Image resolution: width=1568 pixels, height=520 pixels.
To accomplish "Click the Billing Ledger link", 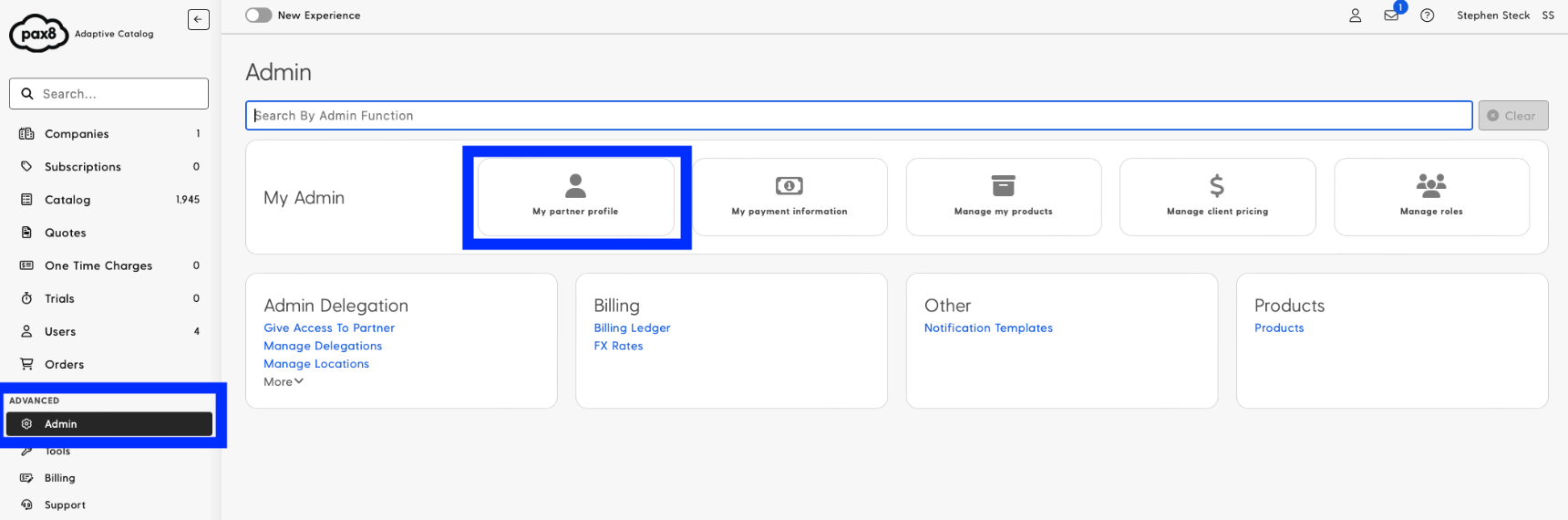I will pos(632,328).
